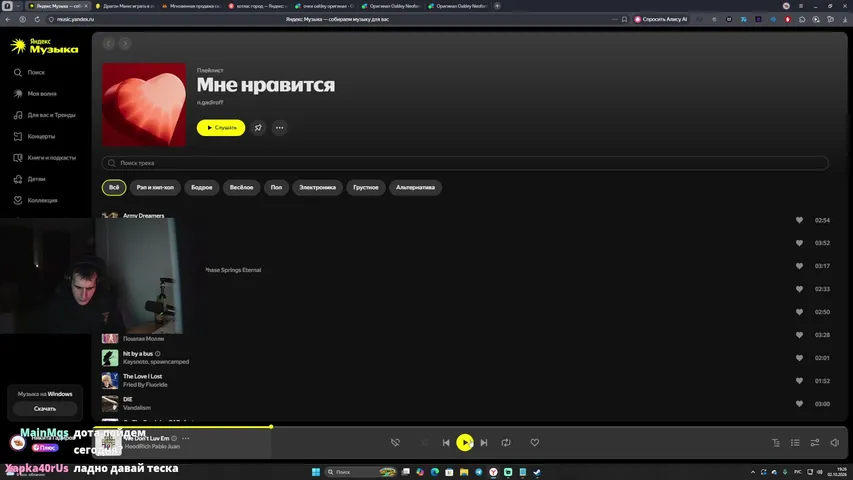Click the Спросить Алису AI browser button

point(661,19)
